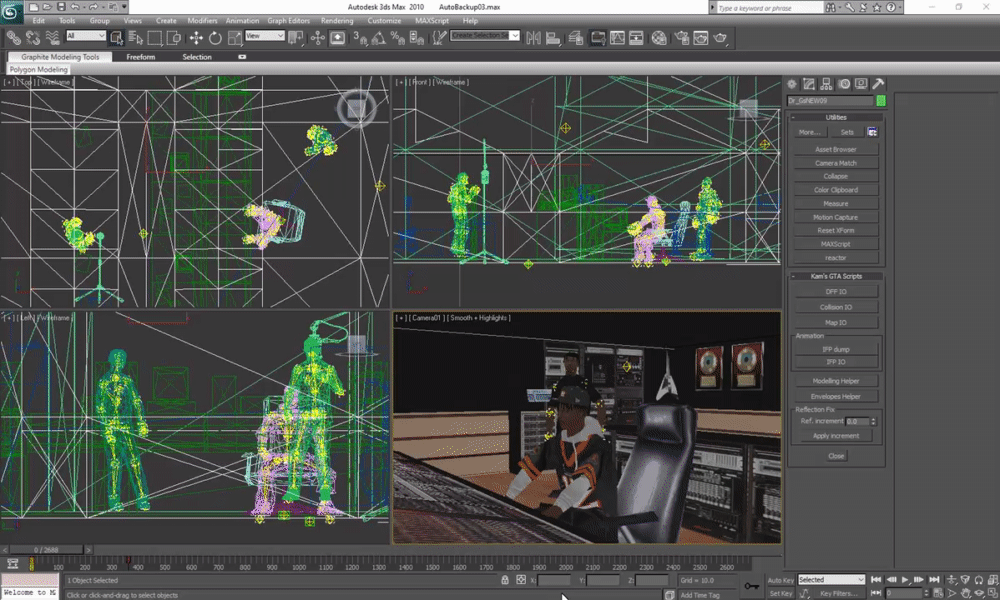The image size is (1000, 600).
Task: Choose the Rectangular Selection Region tool
Action: pos(154,38)
